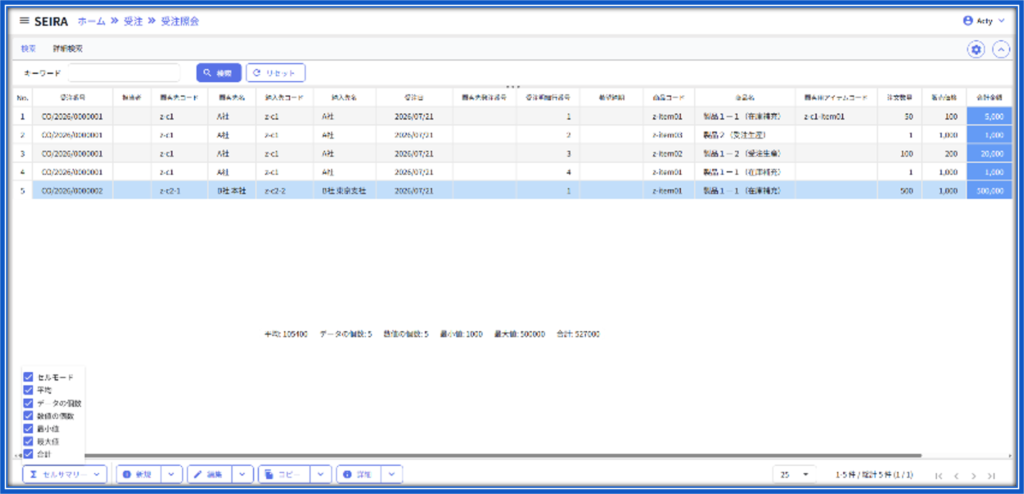Click the ホーム breadcrumb link
This screenshot has width=1024, height=494.
tap(91, 21)
